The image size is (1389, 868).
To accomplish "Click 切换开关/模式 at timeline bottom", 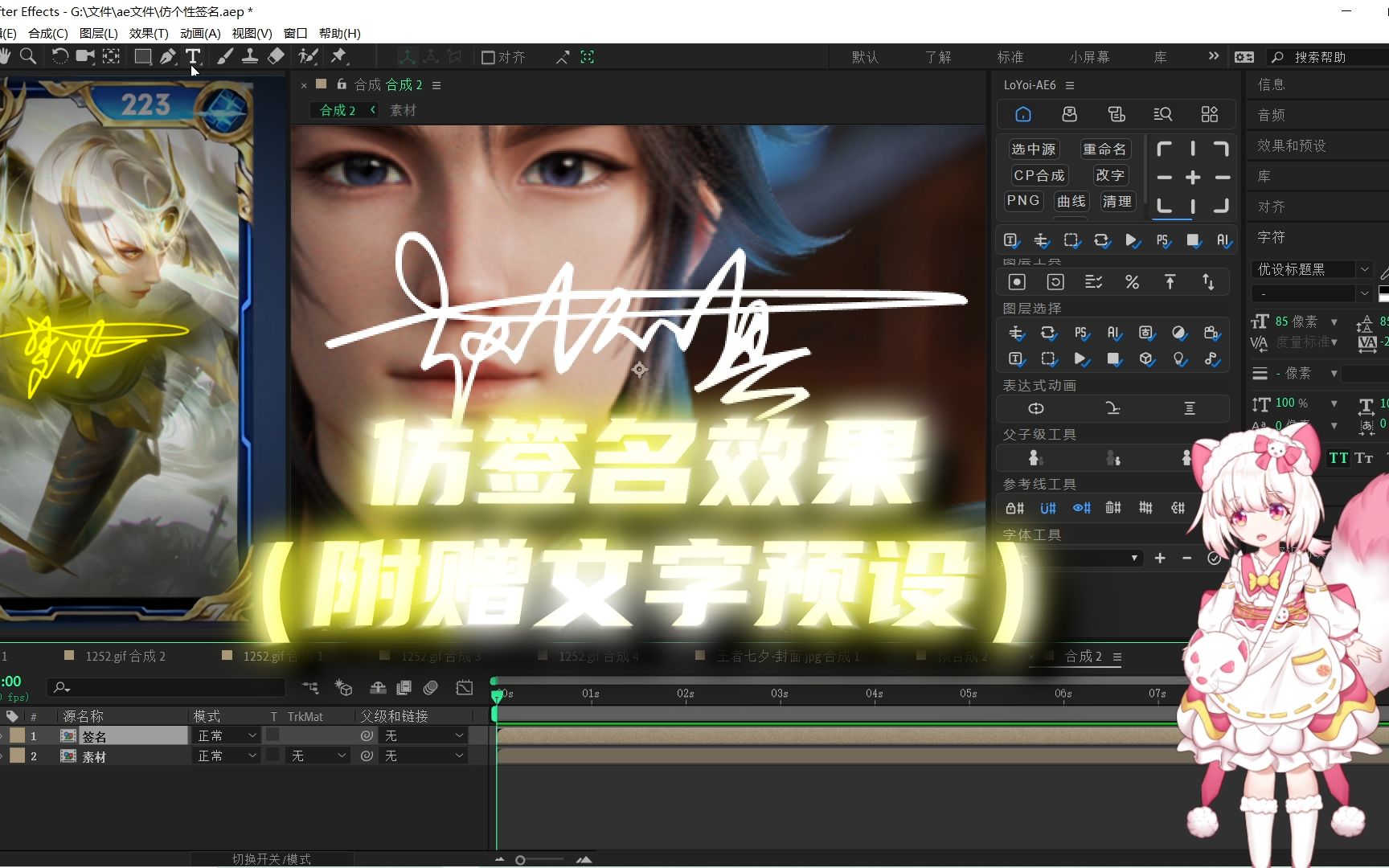I will (272, 859).
